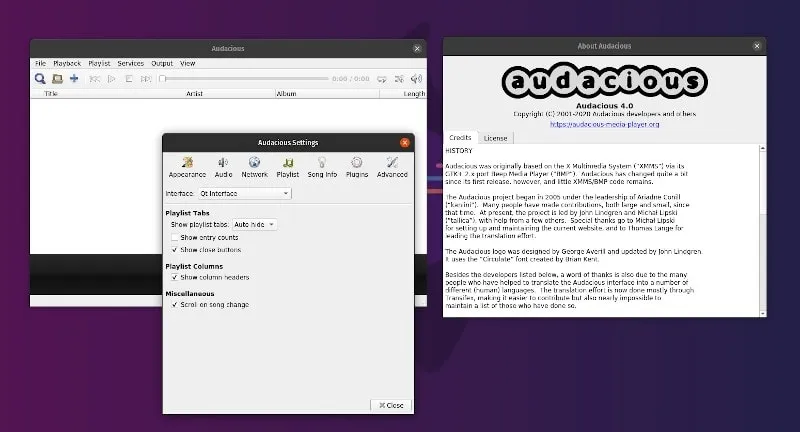Open the Services menu
Screen dimensions: 800x432
point(130,63)
